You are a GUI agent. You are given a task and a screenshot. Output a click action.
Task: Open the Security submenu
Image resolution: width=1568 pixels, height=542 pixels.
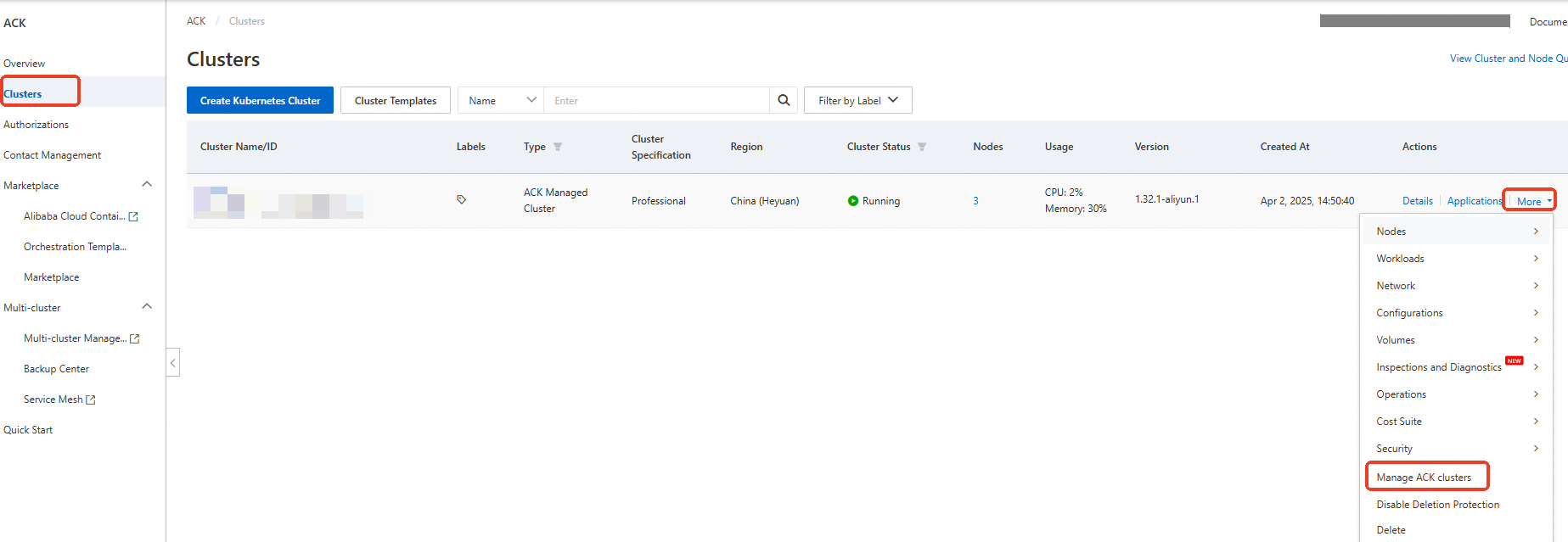[1457, 449]
